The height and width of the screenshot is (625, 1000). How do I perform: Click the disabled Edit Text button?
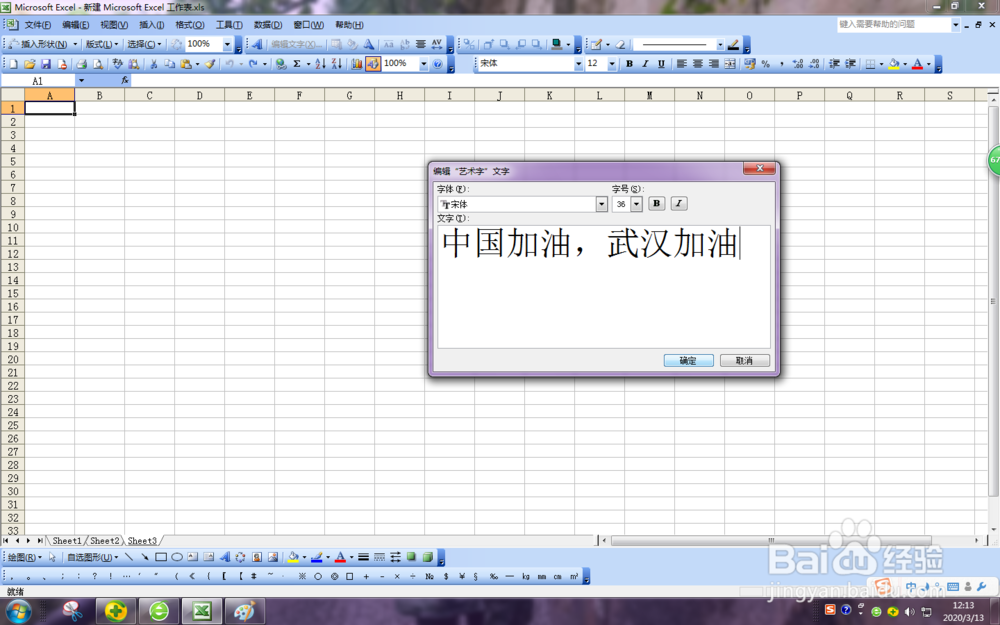(x=295, y=44)
